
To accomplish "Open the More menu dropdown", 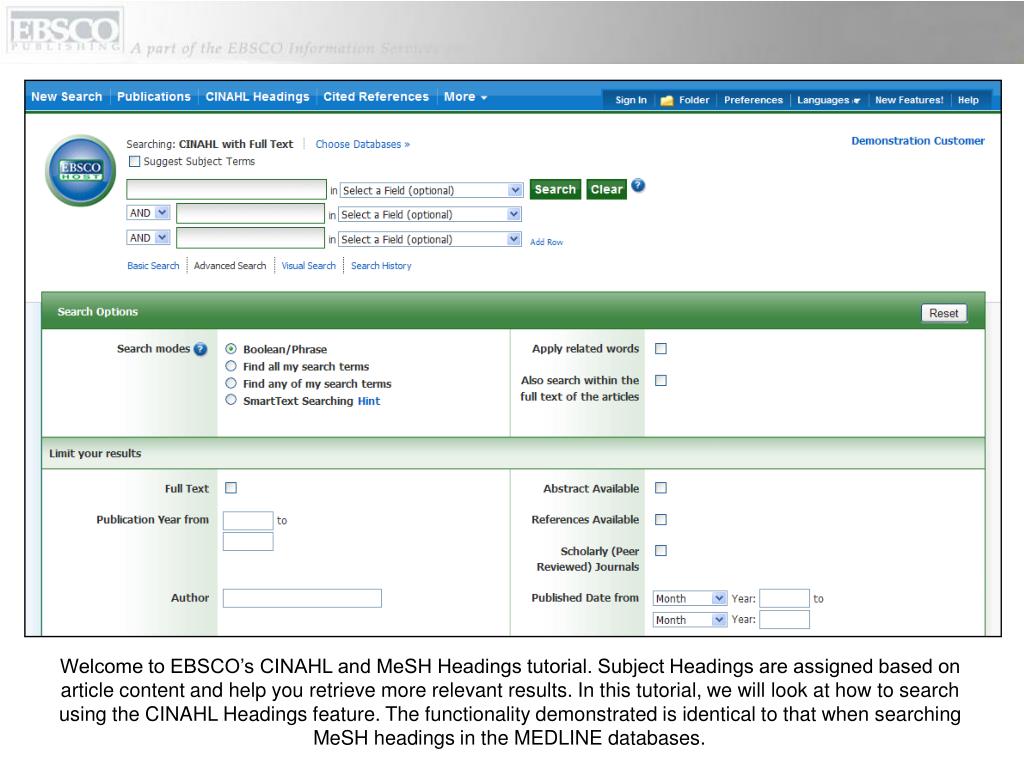I will coord(466,97).
